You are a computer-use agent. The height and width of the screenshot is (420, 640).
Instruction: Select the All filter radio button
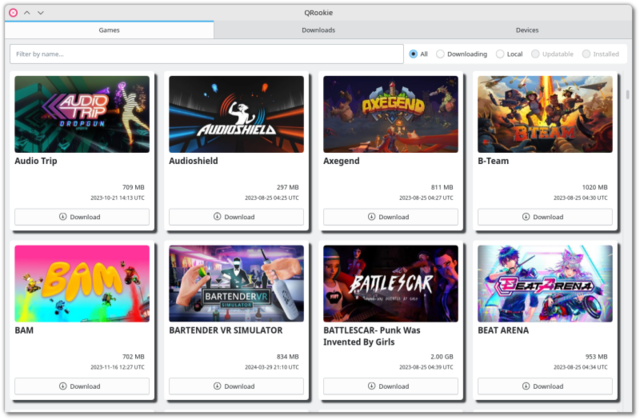pyautogui.click(x=419, y=54)
